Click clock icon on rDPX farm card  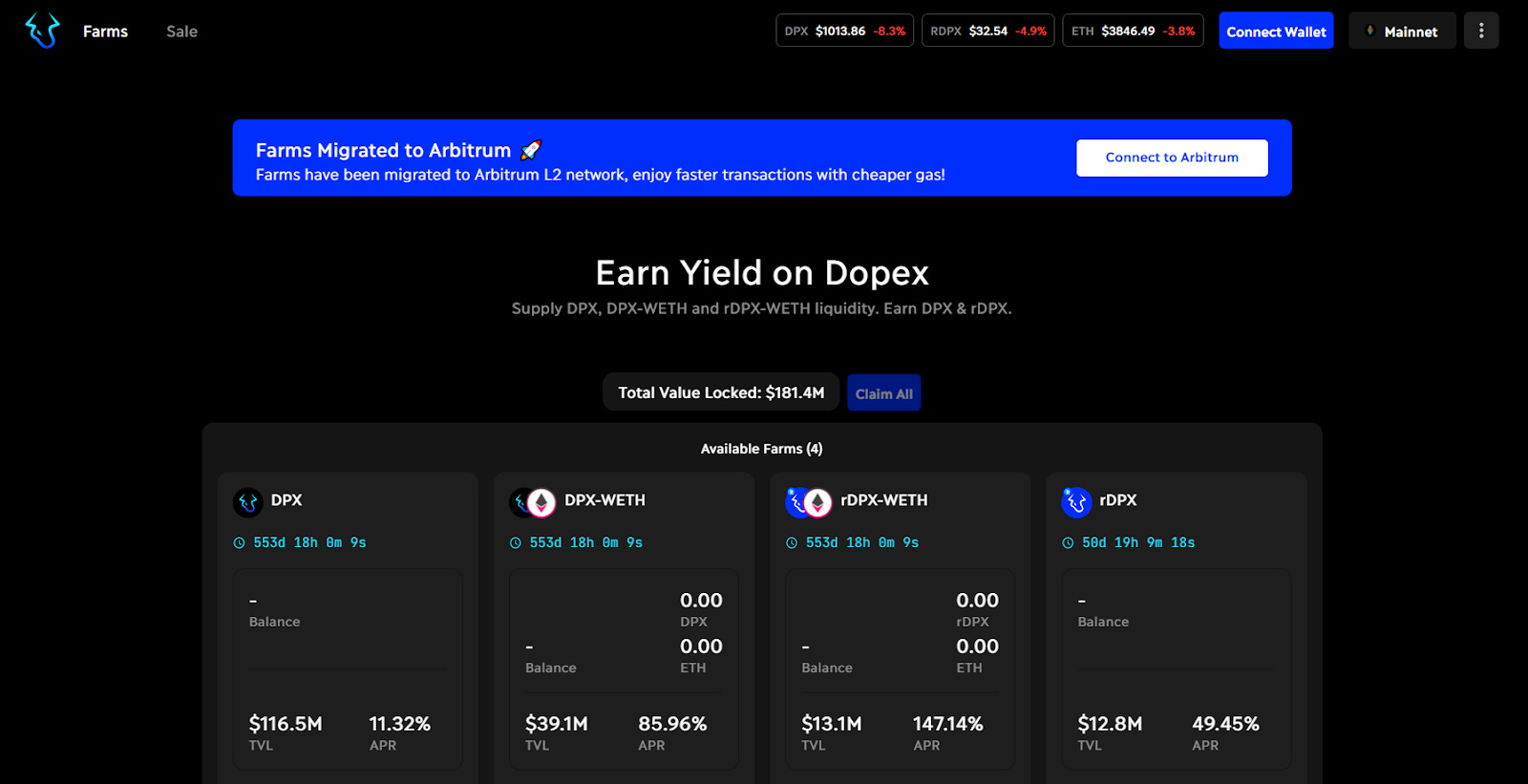pyautogui.click(x=1068, y=542)
